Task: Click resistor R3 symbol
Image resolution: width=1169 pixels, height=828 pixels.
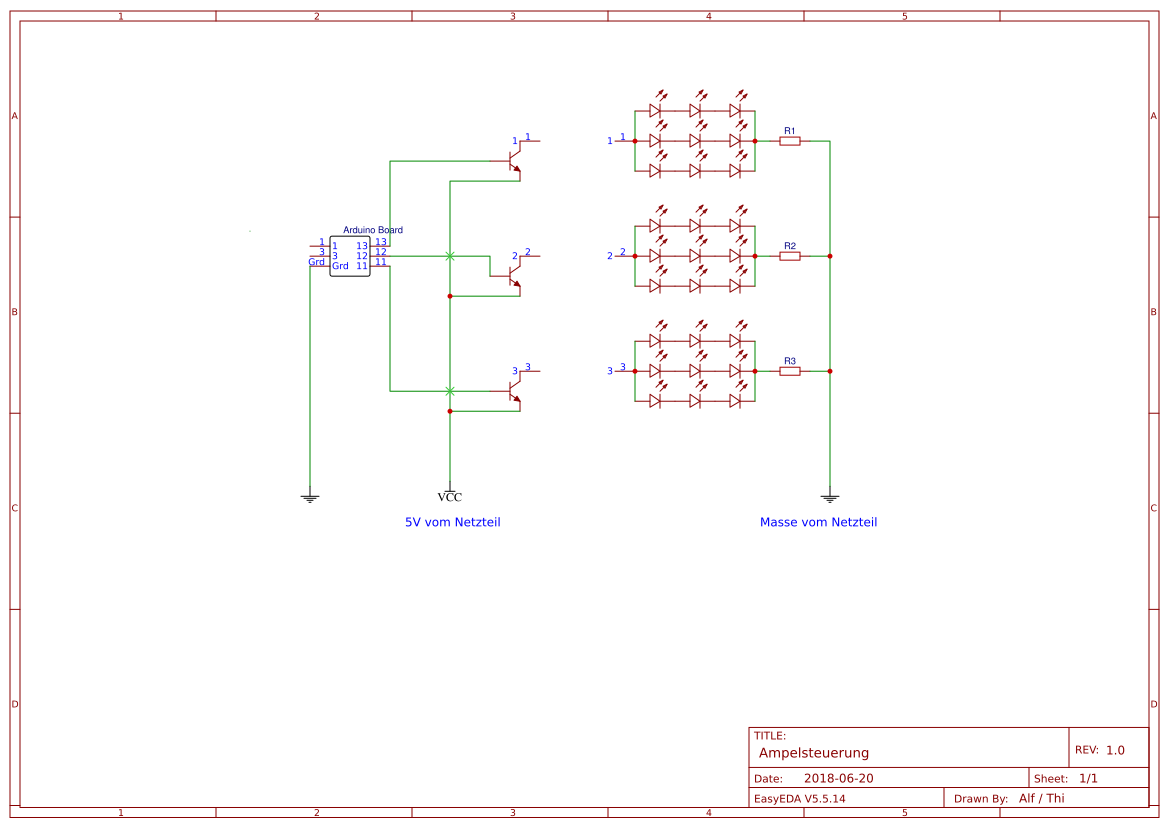Action: click(790, 369)
